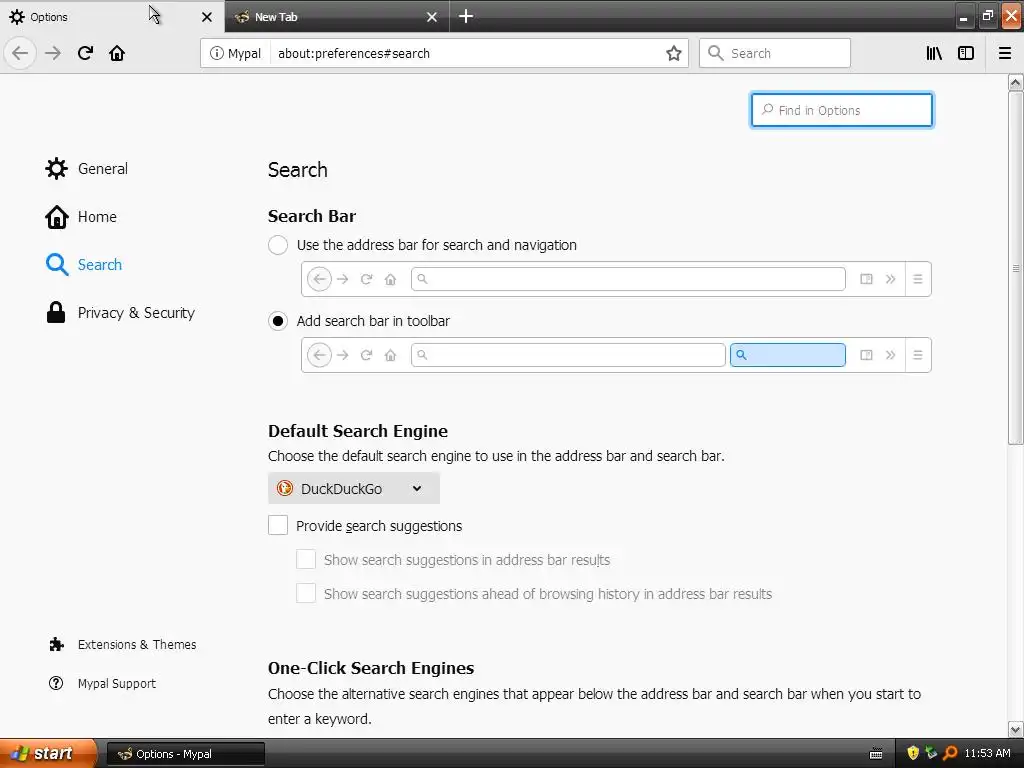Click the network connection tray icon
The height and width of the screenshot is (768, 1024).
(x=931, y=753)
